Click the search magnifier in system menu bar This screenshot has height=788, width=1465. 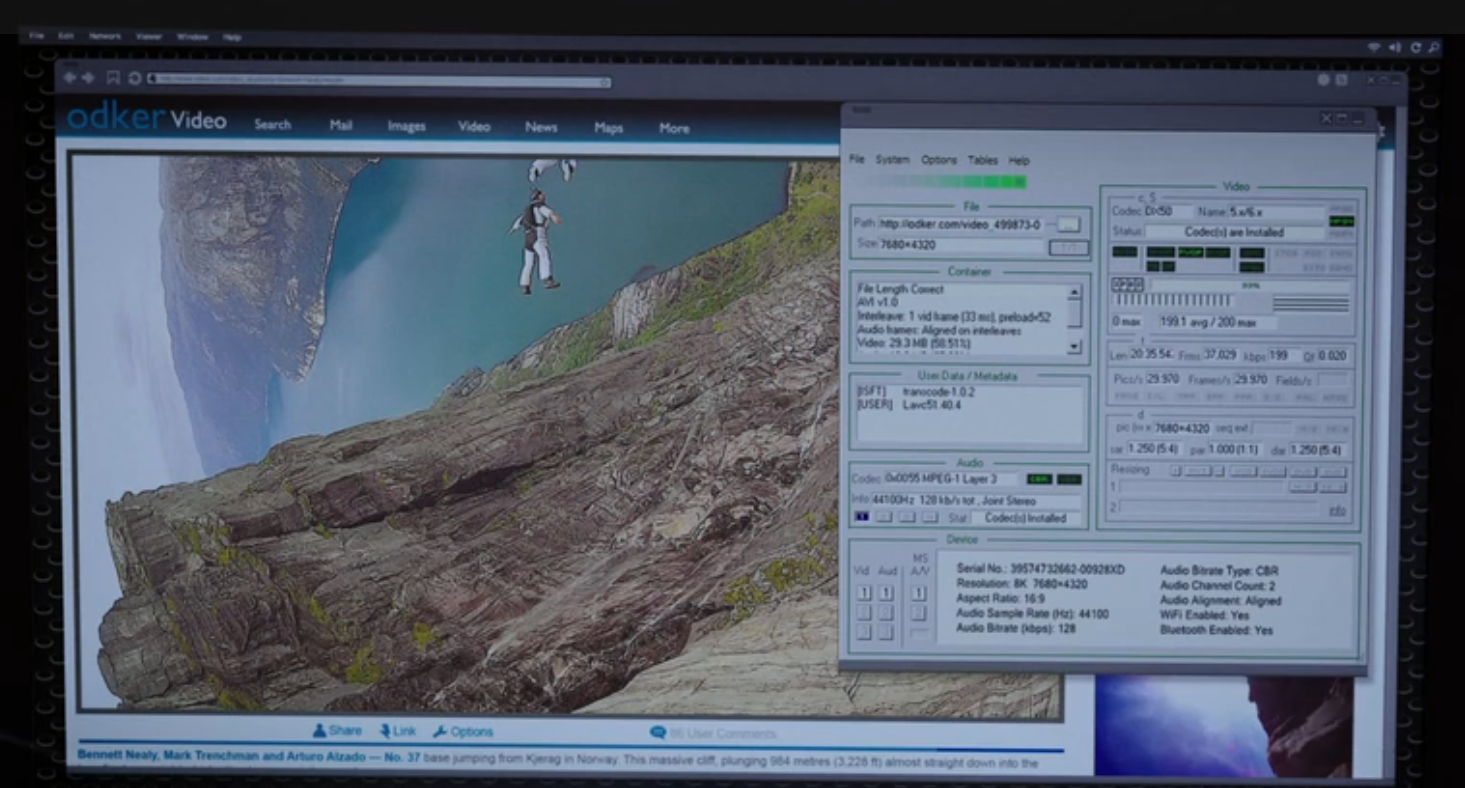1434,47
